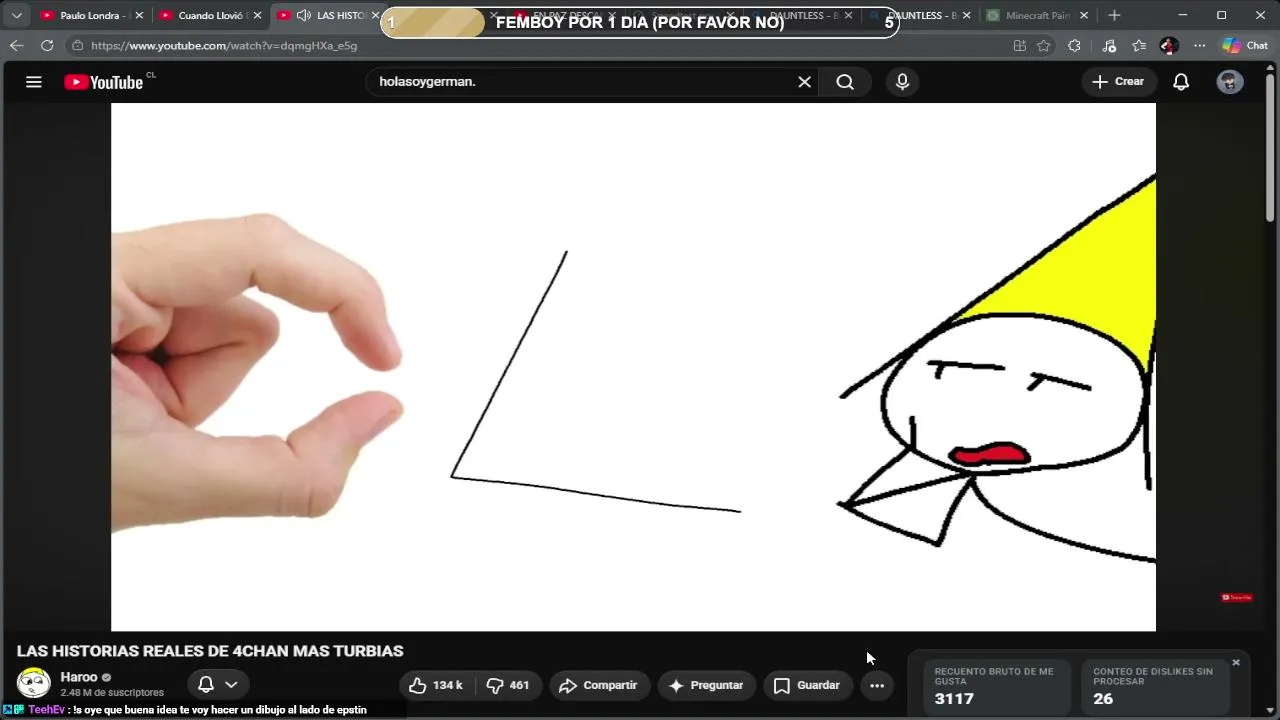Bookmark this page with the star icon
Screen dimensions: 1280x720
pos(1044,45)
